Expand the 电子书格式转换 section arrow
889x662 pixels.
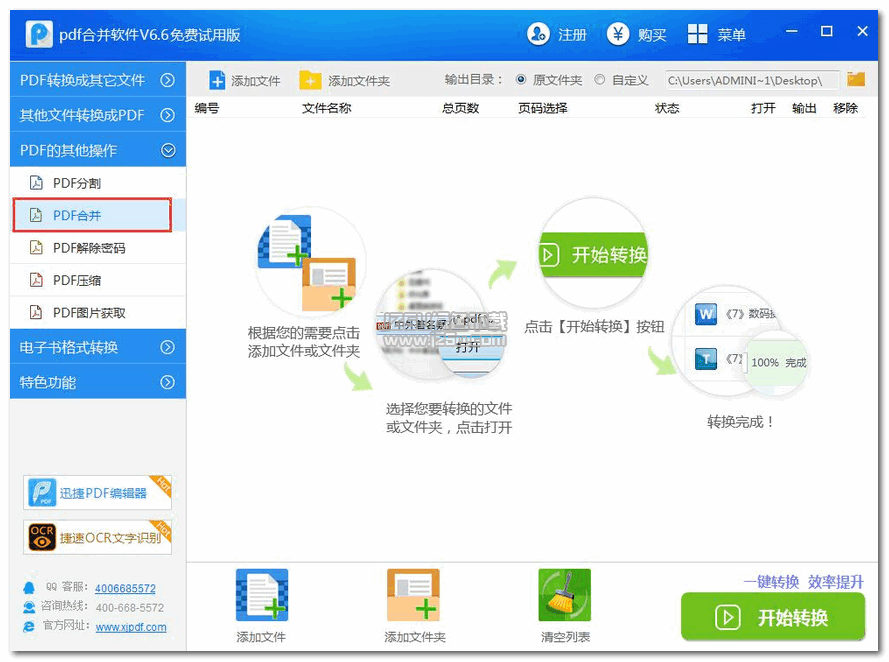tap(167, 347)
